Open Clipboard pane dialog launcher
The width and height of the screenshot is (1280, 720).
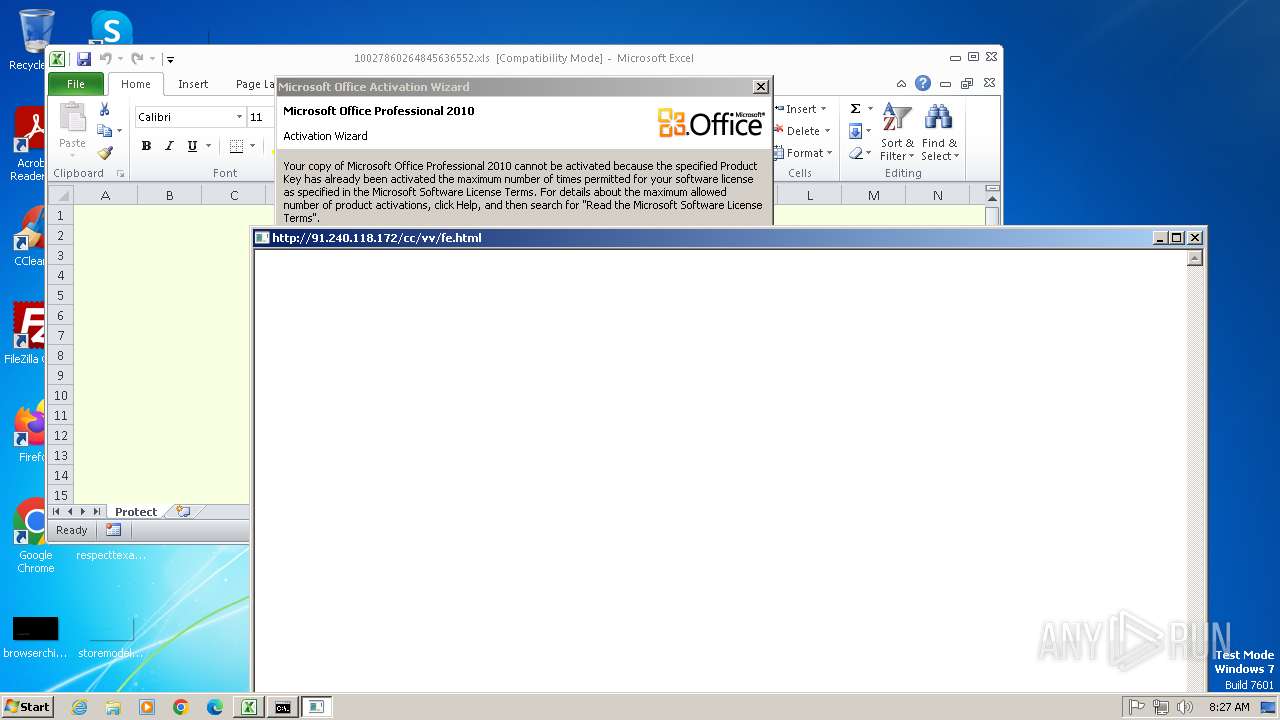click(x=120, y=174)
